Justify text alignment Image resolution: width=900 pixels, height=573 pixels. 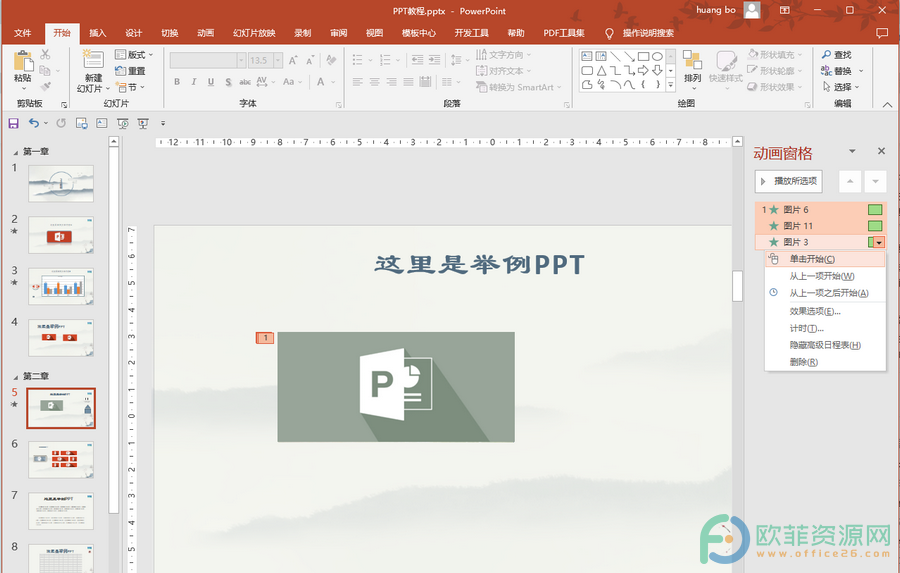point(408,82)
